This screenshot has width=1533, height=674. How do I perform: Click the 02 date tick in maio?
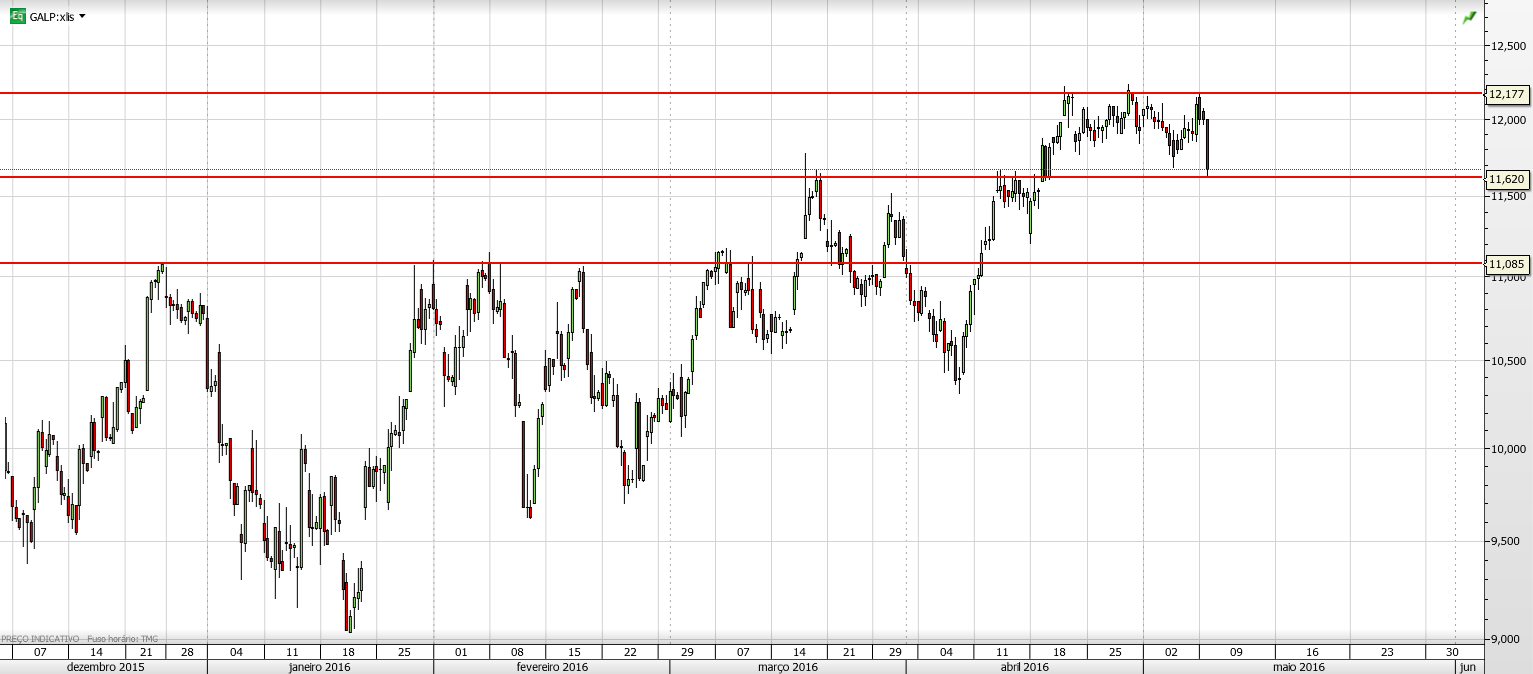[x=1170, y=652]
